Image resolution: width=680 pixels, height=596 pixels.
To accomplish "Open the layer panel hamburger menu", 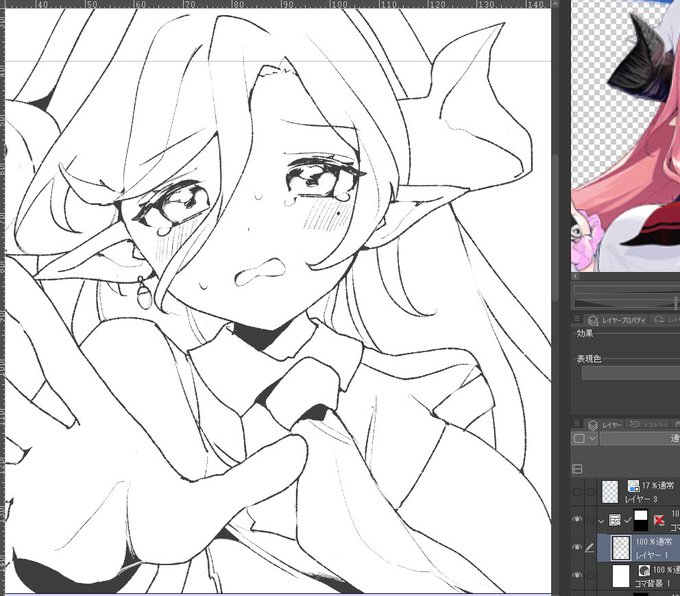I will point(576,423).
